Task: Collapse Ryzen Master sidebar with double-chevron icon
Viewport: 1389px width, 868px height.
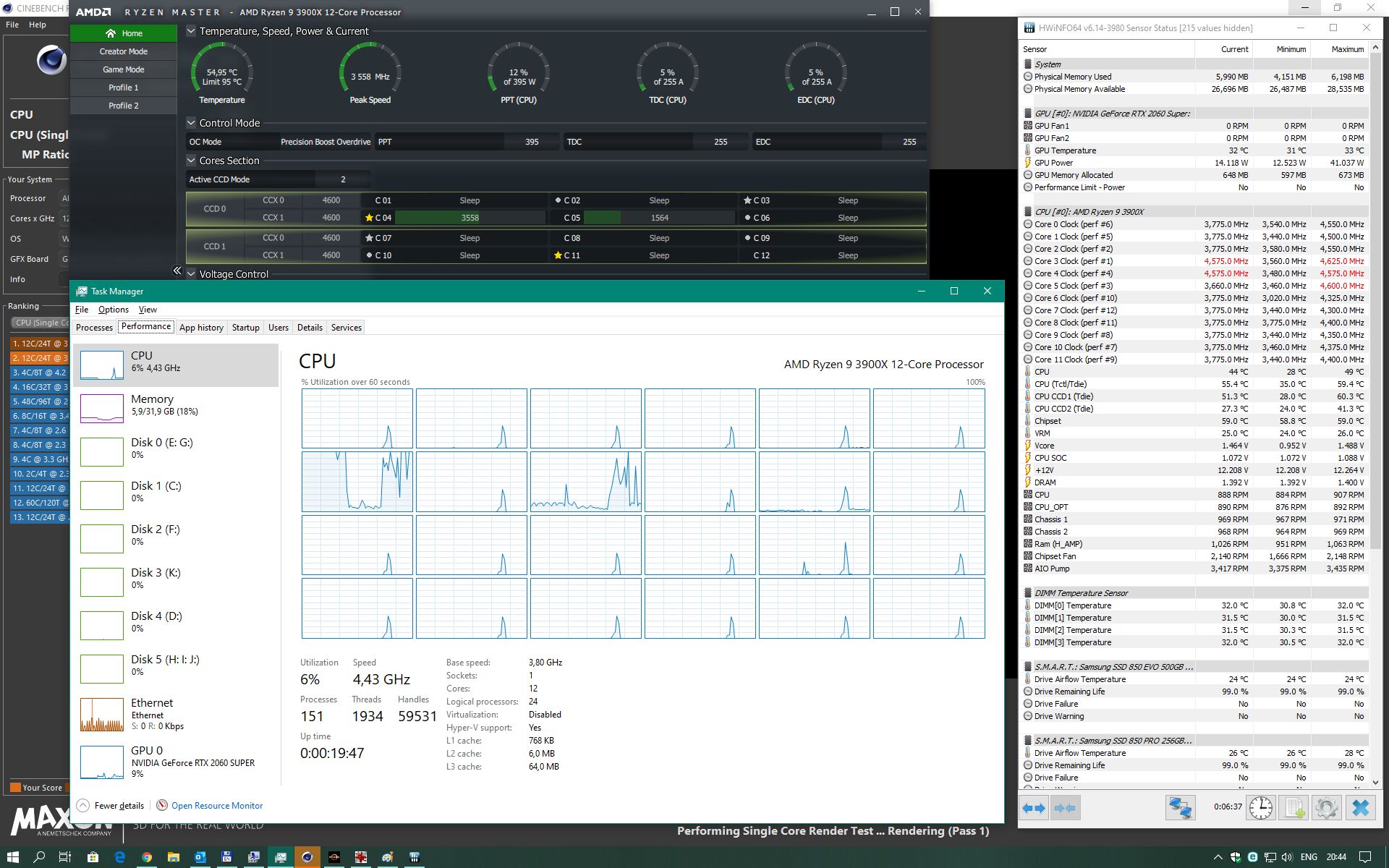Action: point(177,271)
